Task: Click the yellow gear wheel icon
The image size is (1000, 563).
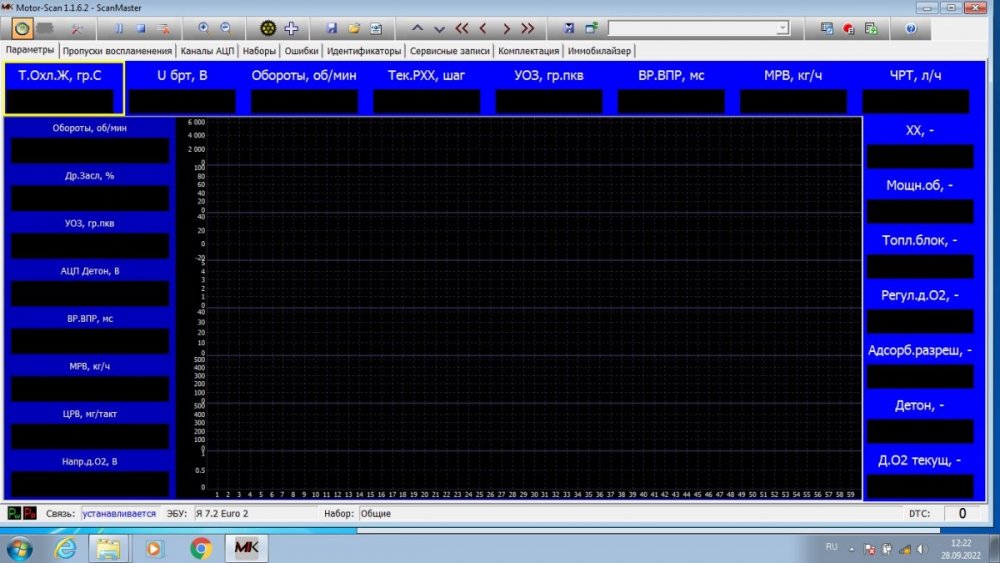Action: point(267,29)
